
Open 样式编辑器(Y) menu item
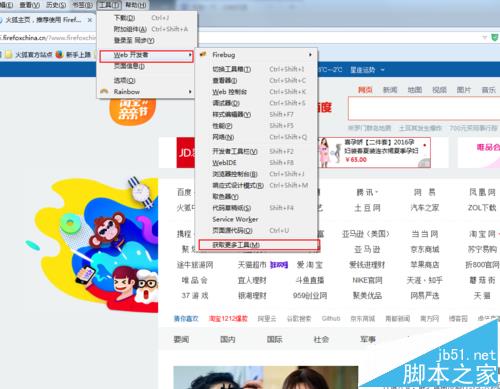(x=256, y=114)
